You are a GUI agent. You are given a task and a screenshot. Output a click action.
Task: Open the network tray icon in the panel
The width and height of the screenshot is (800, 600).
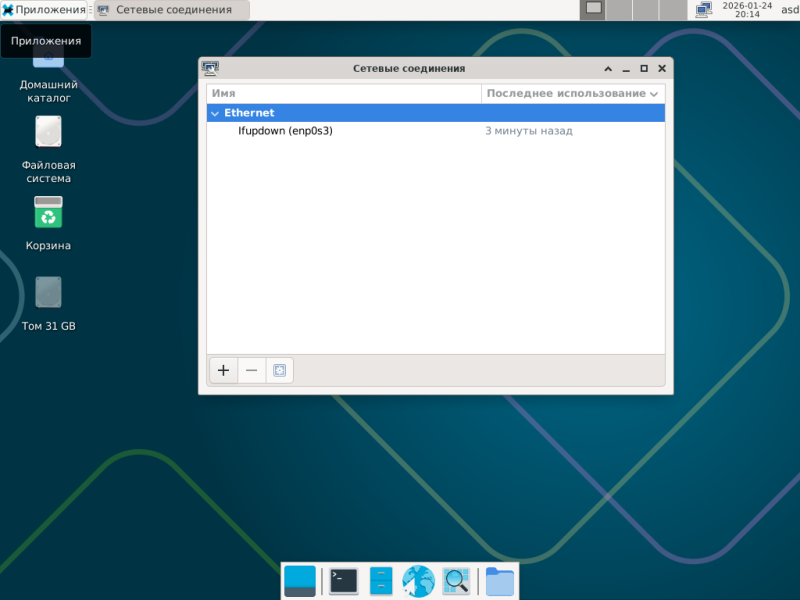coord(704,10)
